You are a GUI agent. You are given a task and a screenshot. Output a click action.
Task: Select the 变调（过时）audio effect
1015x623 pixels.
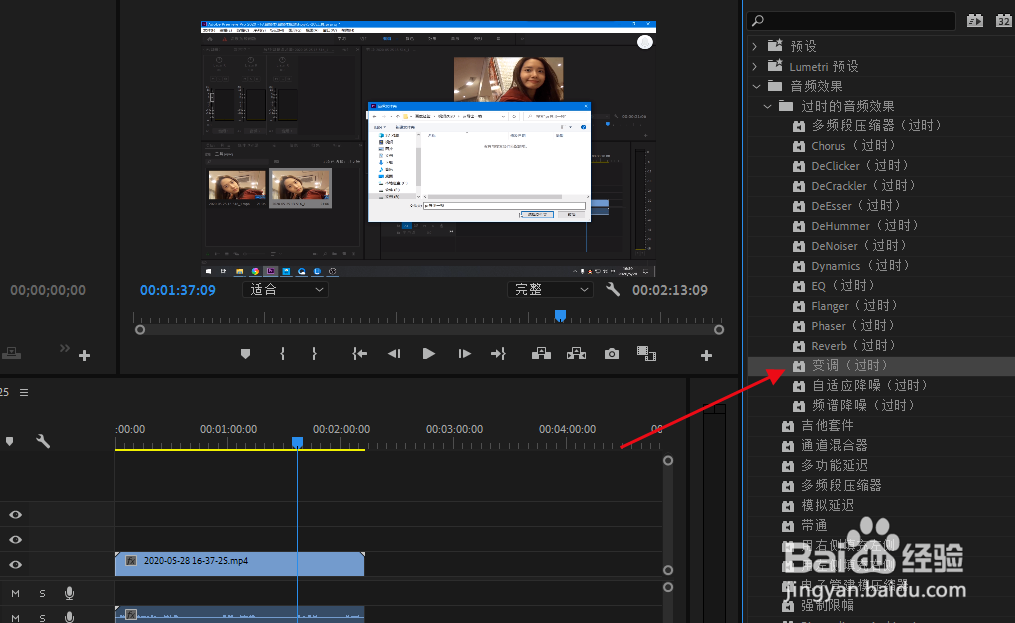[849, 366]
